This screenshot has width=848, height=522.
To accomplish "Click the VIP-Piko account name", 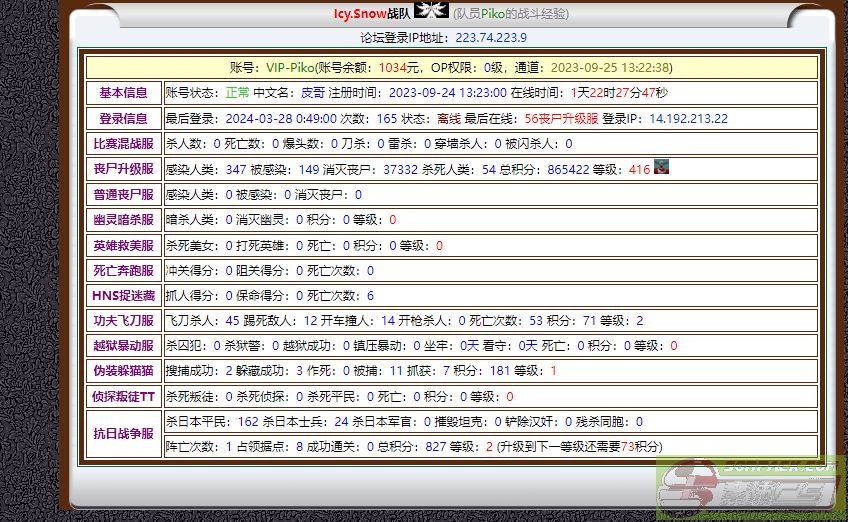I will [289, 67].
